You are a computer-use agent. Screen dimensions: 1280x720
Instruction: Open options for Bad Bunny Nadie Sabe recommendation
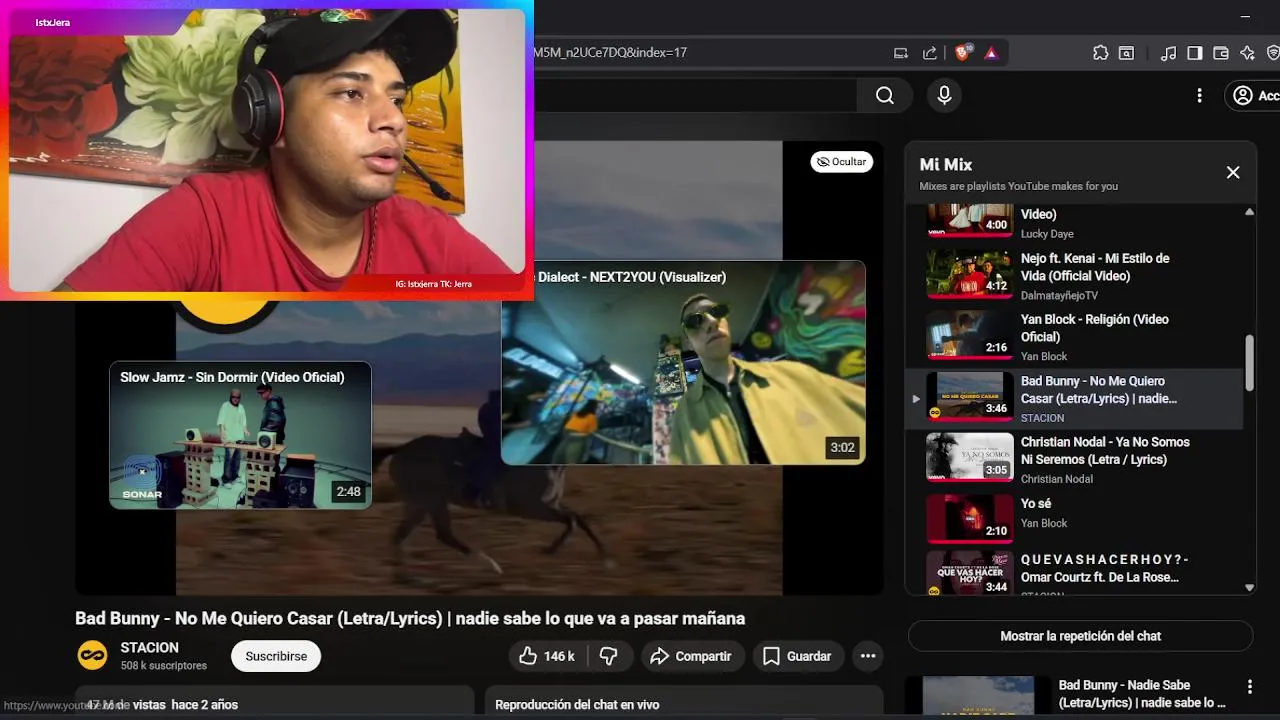coord(1249,686)
